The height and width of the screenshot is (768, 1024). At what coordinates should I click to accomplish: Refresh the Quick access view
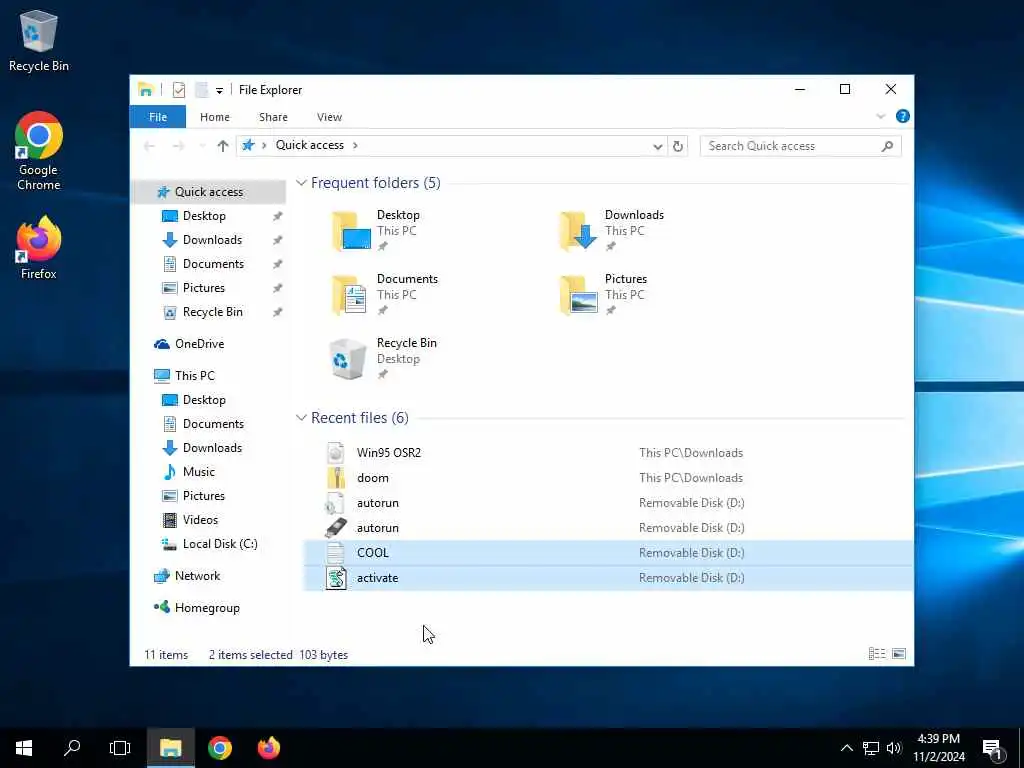(678, 146)
